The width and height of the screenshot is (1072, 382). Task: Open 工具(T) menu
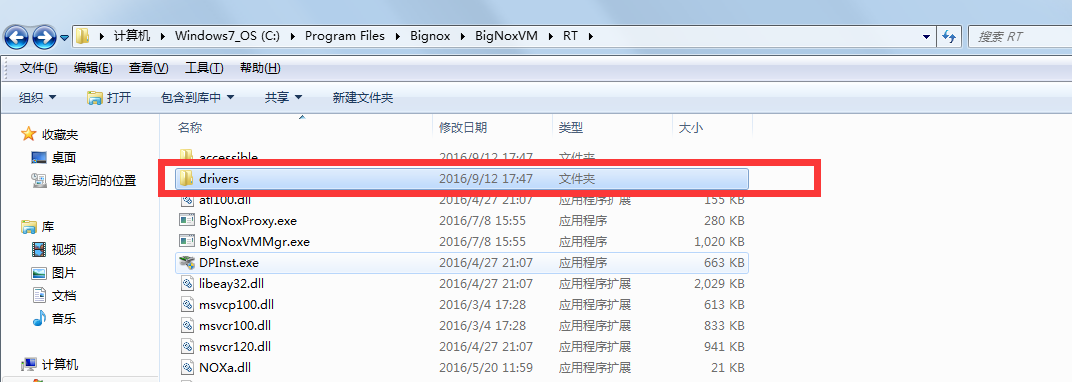click(204, 68)
